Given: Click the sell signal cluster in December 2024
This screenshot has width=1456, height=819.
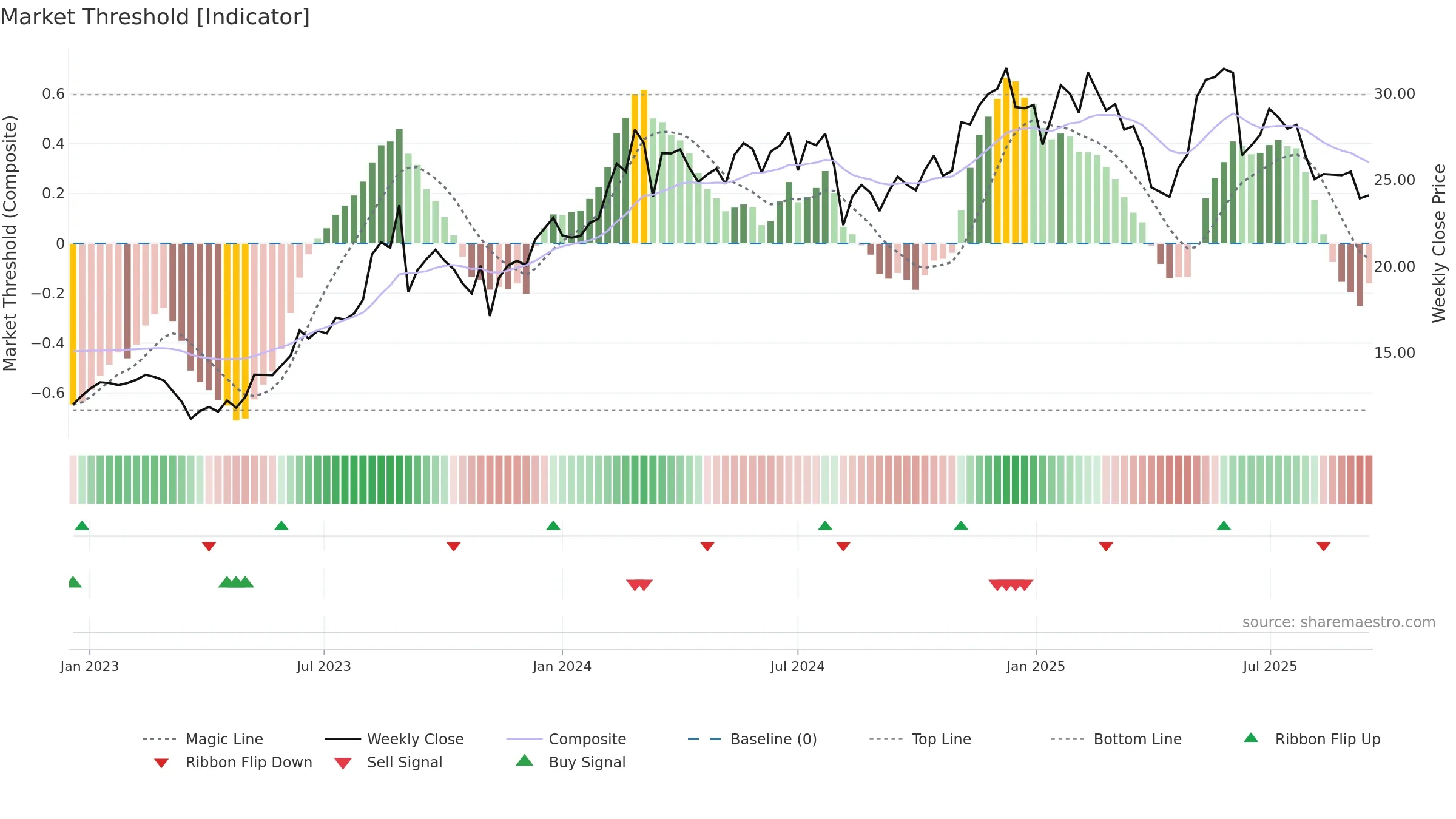Looking at the screenshot, I should coord(1011,585).
